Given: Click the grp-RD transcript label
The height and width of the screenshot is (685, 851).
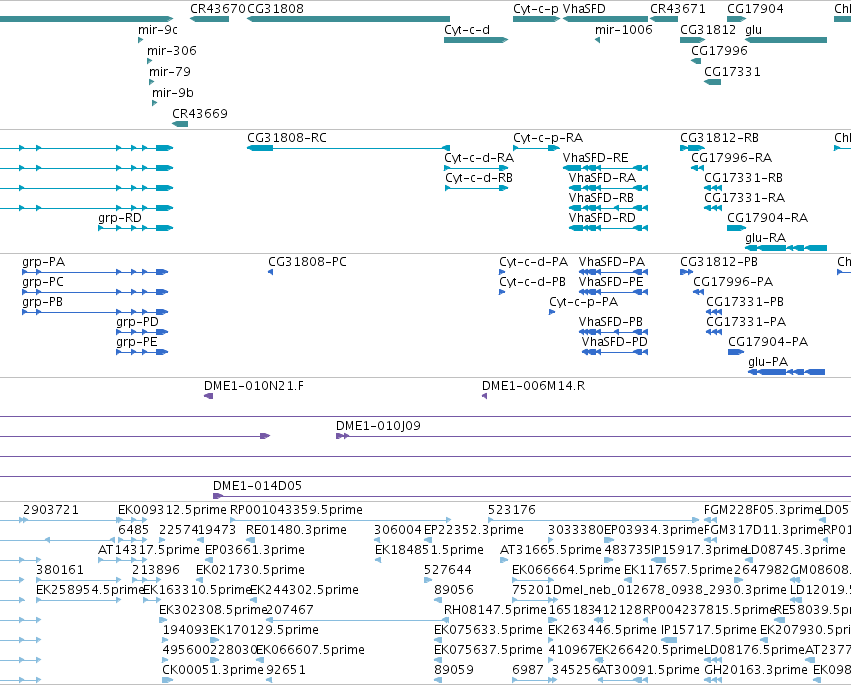Looking at the screenshot, I should pyautogui.click(x=120, y=218).
